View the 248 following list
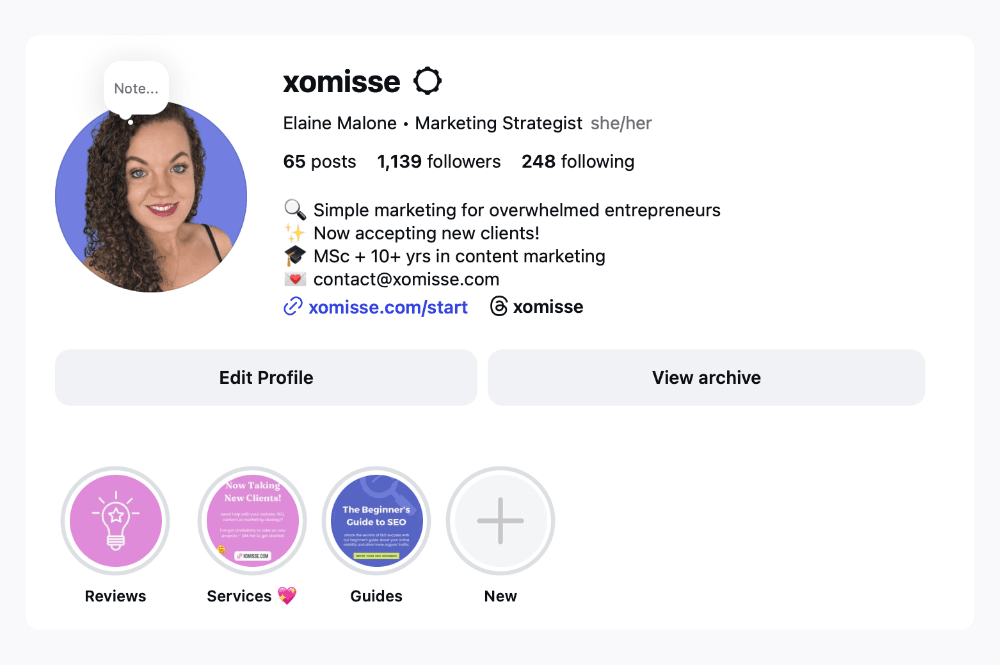The width and height of the screenshot is (1000, 665). tap(578, 161)
